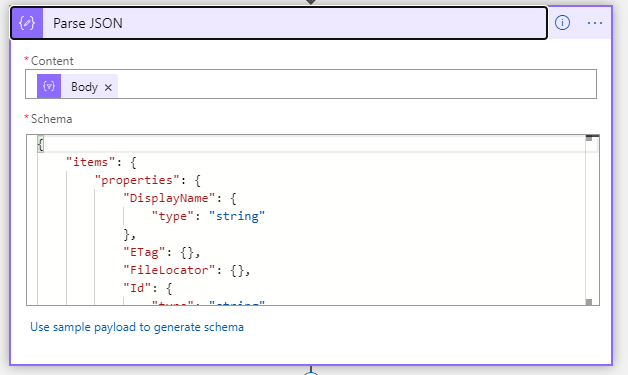
Task: Click the schema scrollbar bottom handle
Action: tap(589, 302)
